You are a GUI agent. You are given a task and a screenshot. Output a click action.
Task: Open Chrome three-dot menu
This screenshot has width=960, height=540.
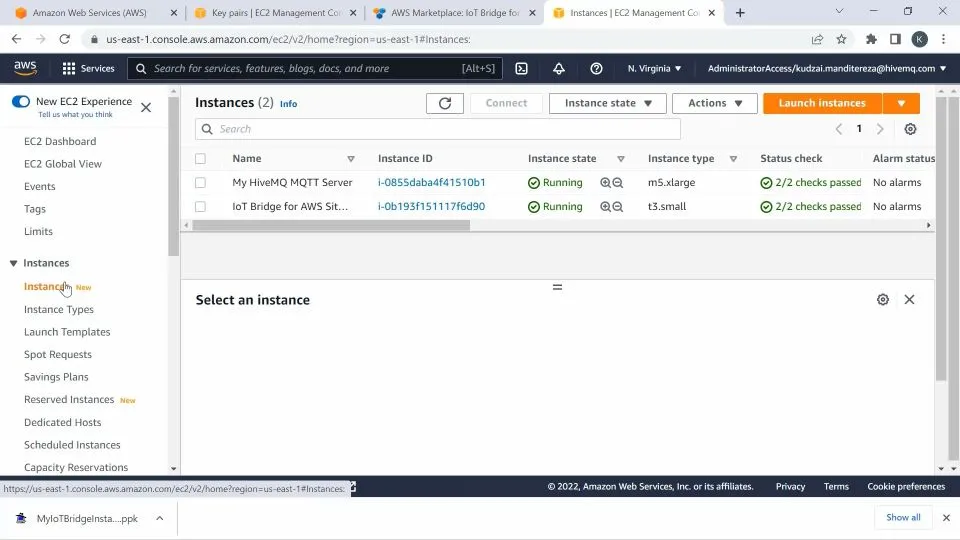pos(943,39)
